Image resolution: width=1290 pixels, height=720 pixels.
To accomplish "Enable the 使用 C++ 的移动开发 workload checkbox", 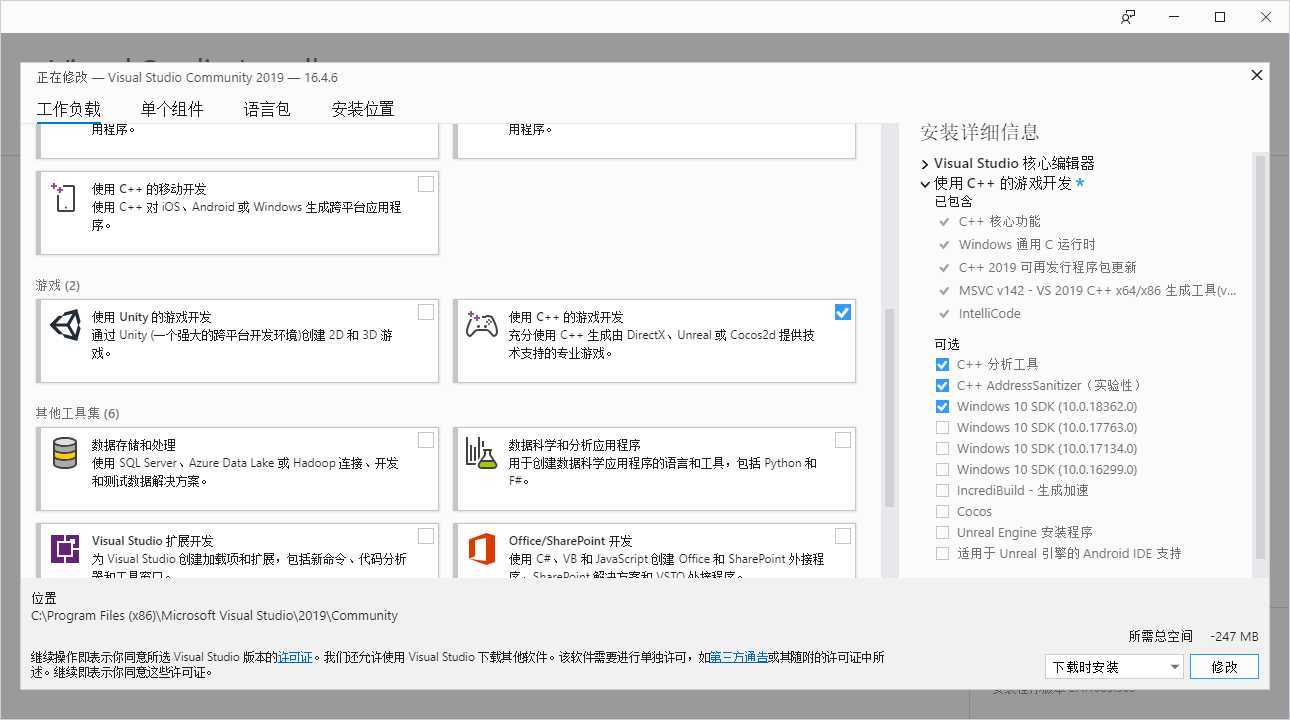I will pyautogui.click(x=426, y=184).
